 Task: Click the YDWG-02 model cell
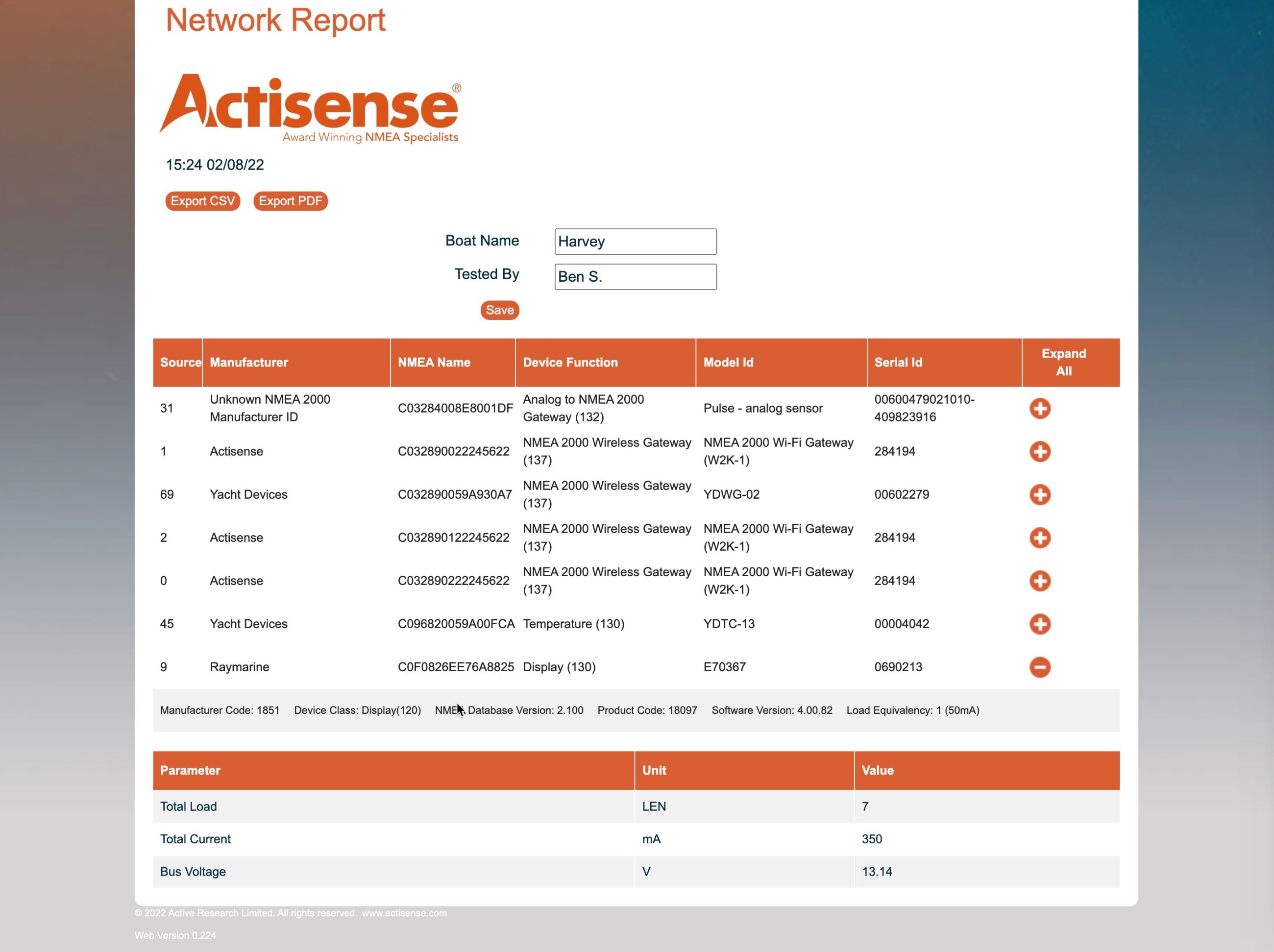[731, 495]
